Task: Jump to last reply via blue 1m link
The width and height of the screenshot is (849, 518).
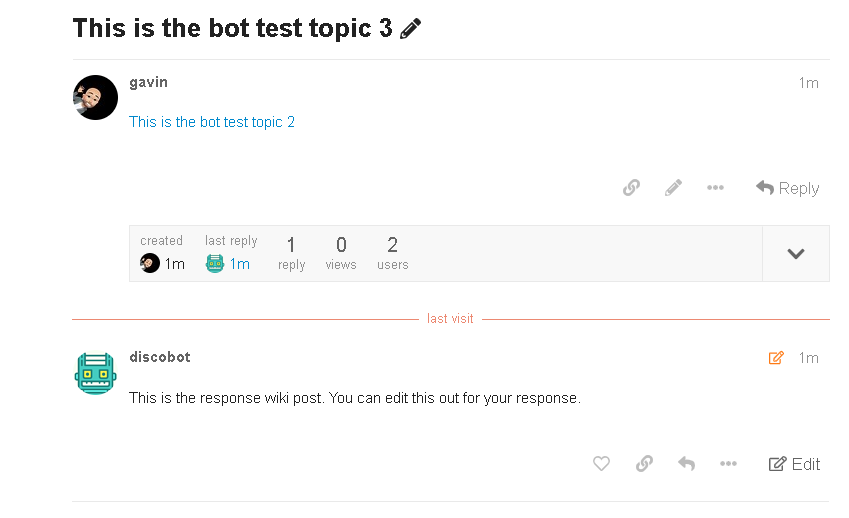Action: [239, 264]
